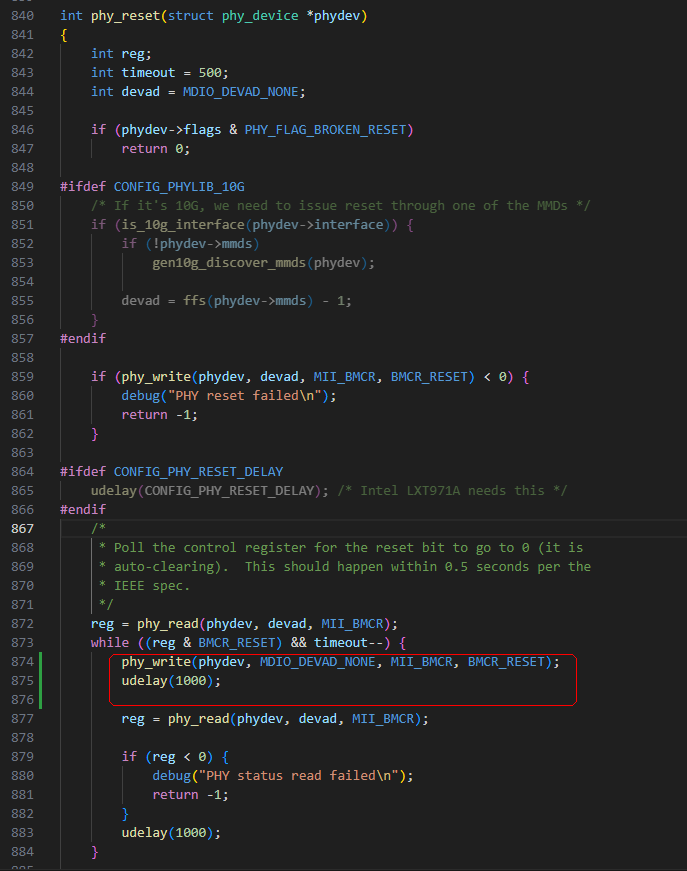
Task: Click 'return -1;' on line 861
Action: tap(159, 415)
